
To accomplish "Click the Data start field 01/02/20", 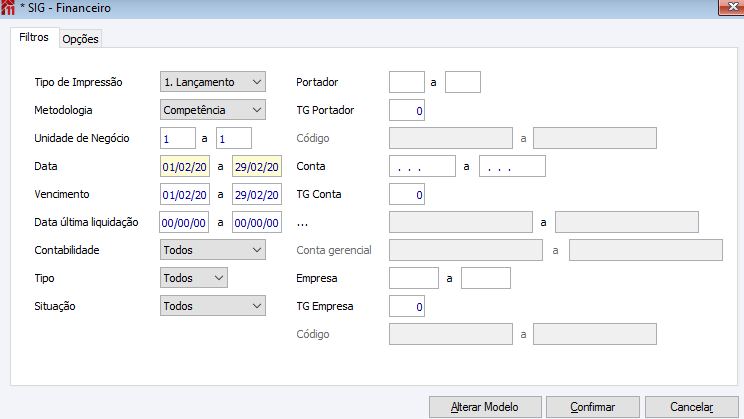I will coord(185,166).
